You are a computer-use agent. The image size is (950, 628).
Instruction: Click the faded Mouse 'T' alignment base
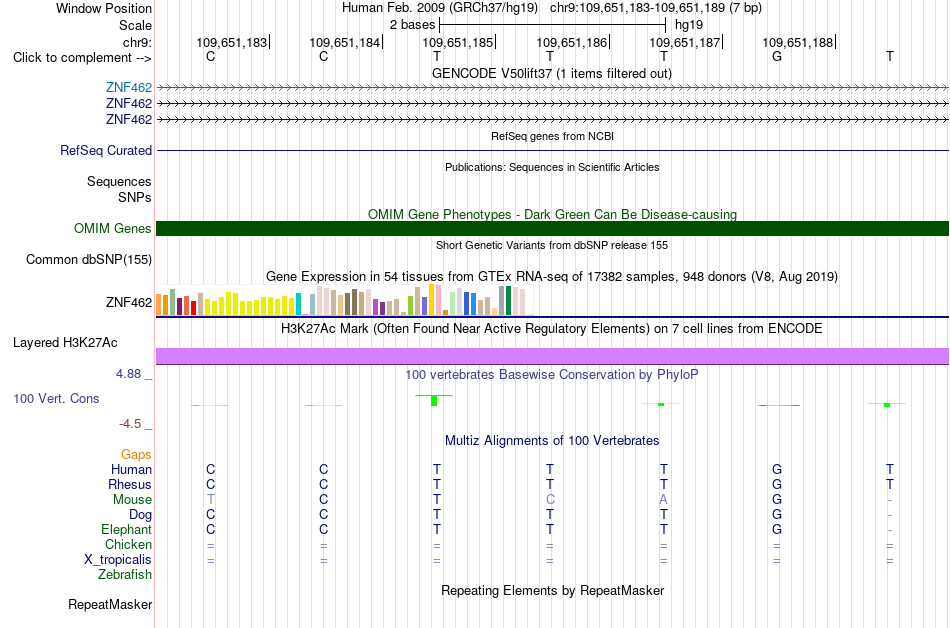click(210, 500)
